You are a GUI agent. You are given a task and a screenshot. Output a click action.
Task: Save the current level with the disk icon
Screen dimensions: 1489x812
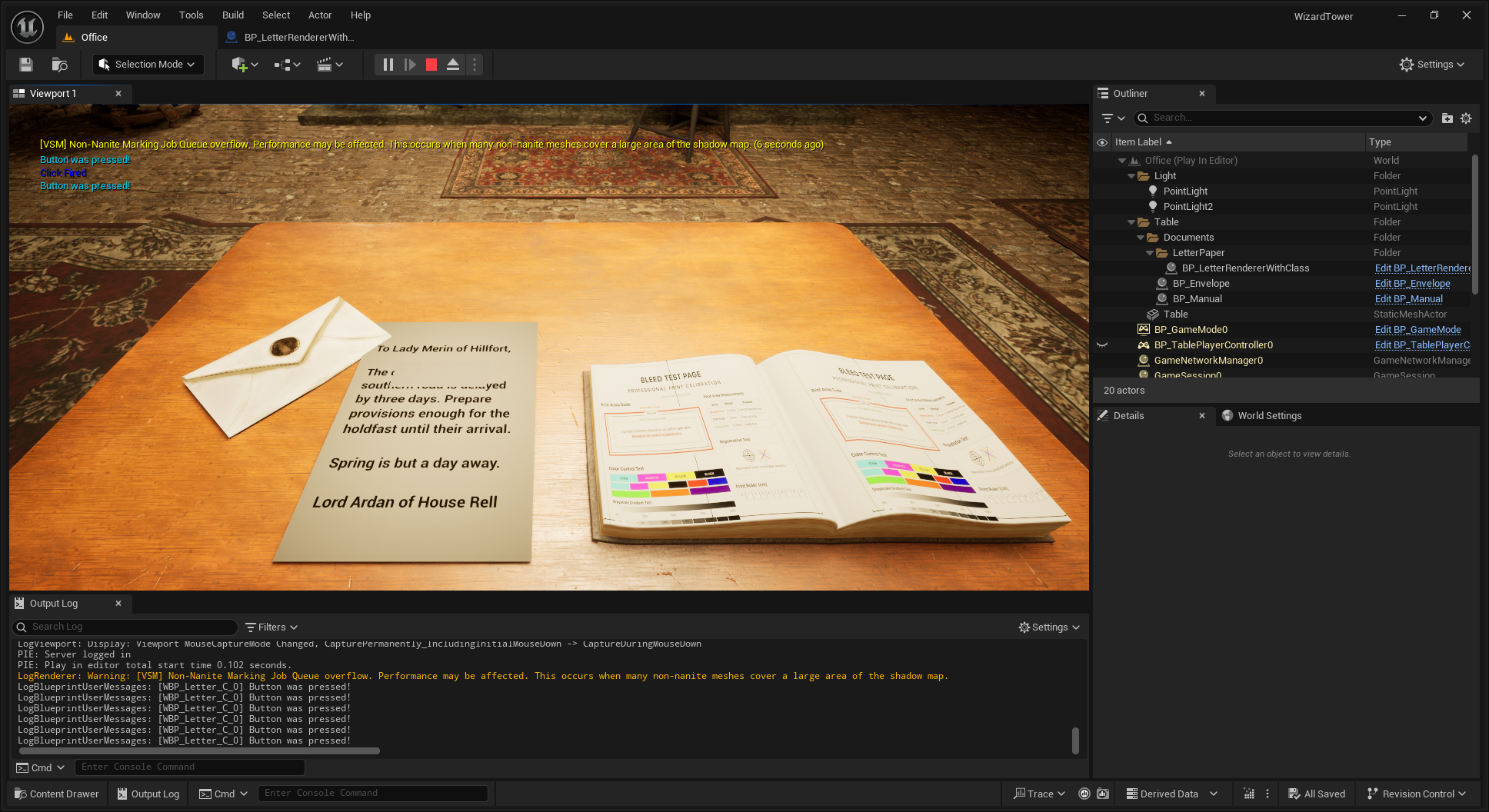26,65
